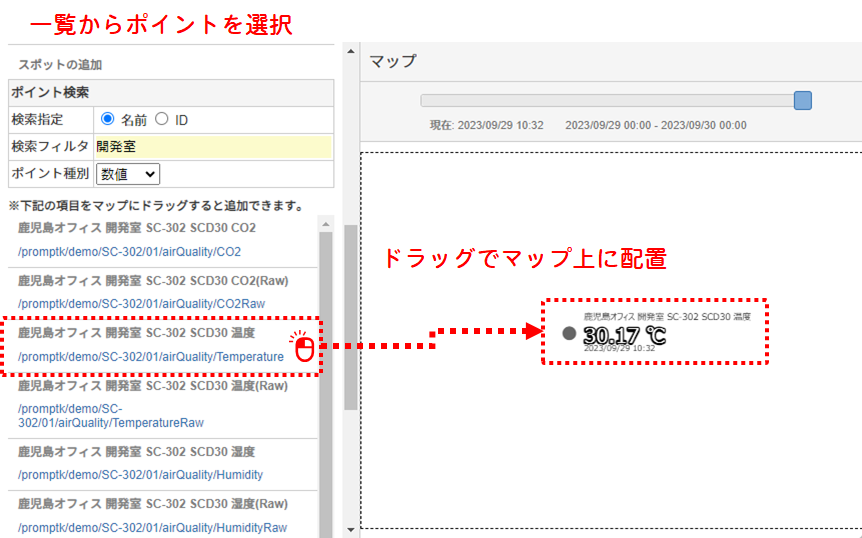This screenshot has width=862, height=538.
Task: Click the /promptk/demo/SC-302/01/airQuality/CO2 link
Action: (129, 252)
